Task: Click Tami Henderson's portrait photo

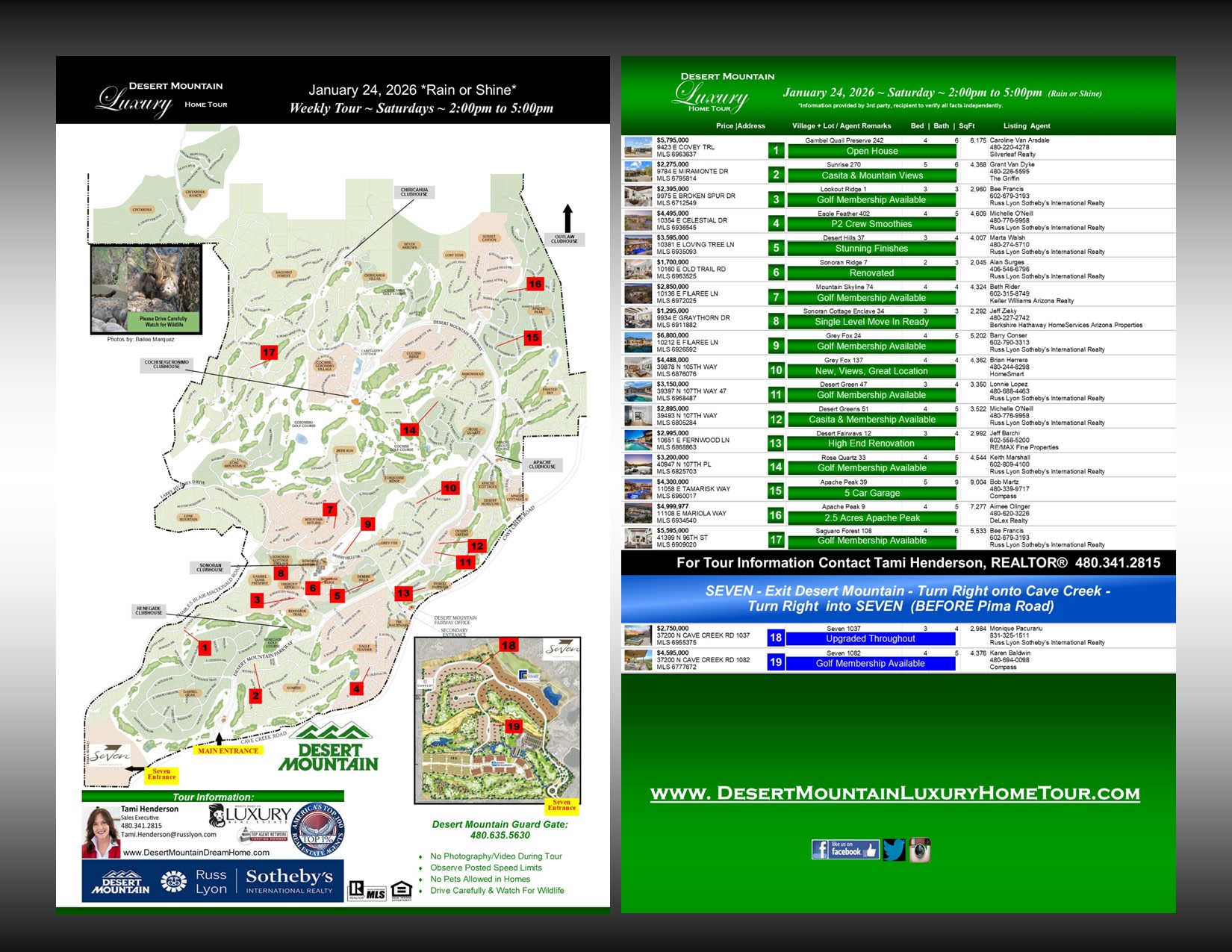Action: 100,832
